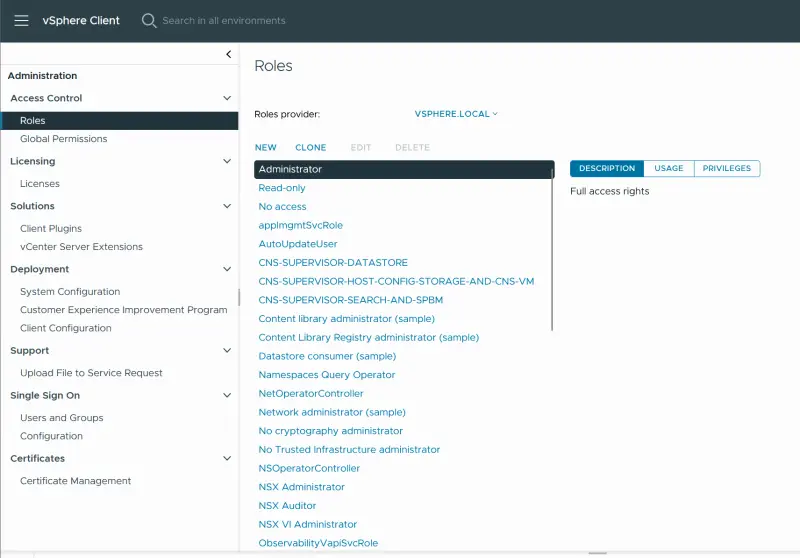Open Global Permissions
The width and height of the screenshot is (800, 558).
63,139
